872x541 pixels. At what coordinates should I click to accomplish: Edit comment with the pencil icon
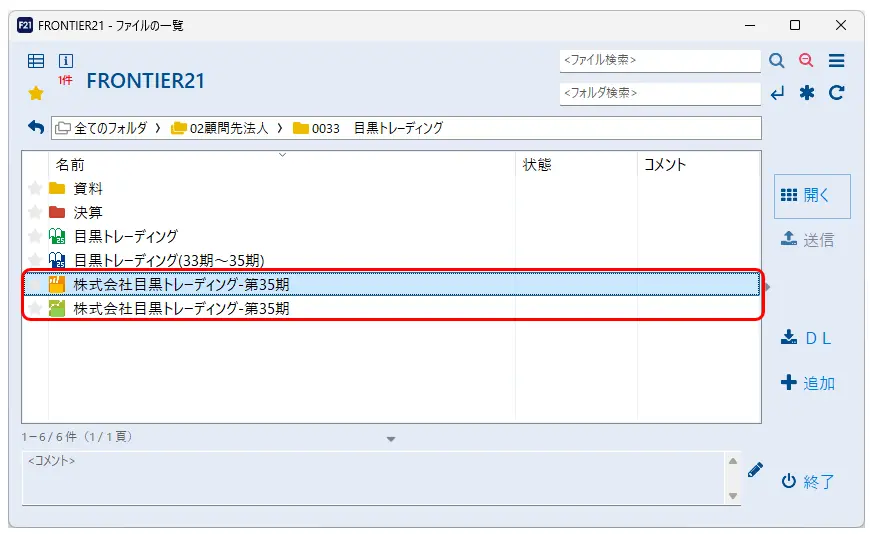coord(755,469)
